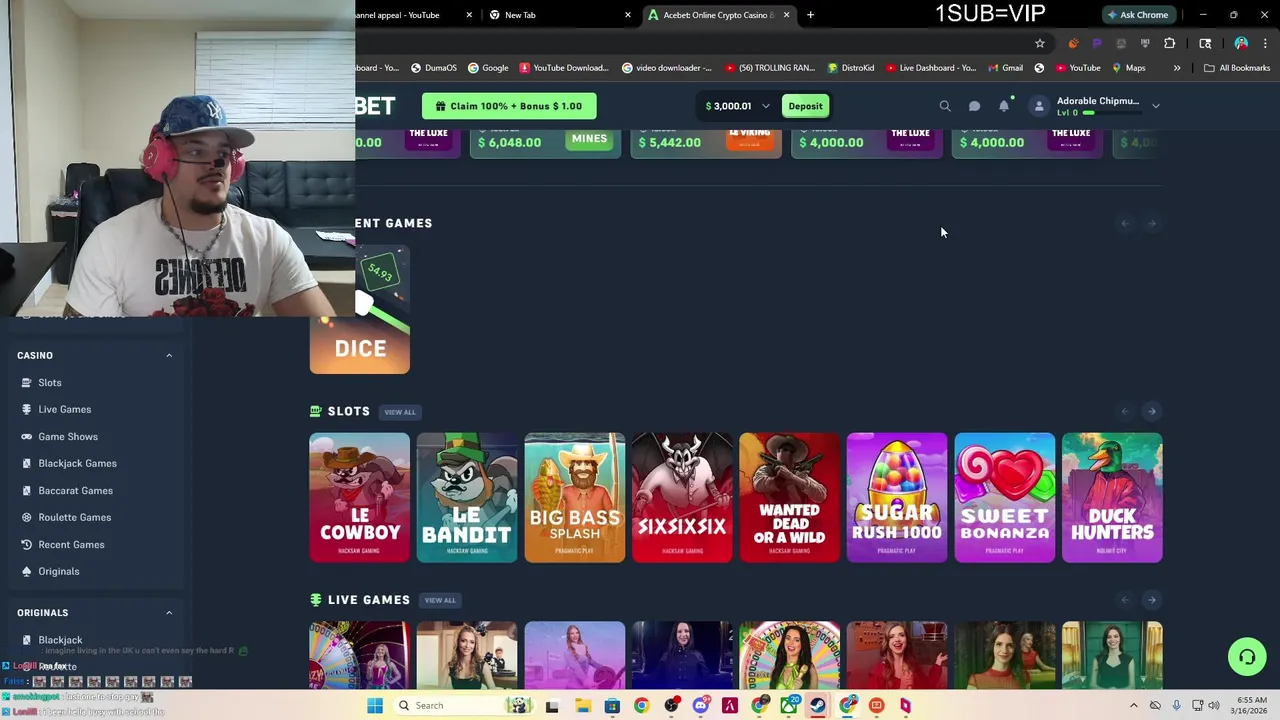This screenshot has height=720, width=1280.
Task: Expand the Adorable Chipmunk account dropdown
Action: (1155, 106)
